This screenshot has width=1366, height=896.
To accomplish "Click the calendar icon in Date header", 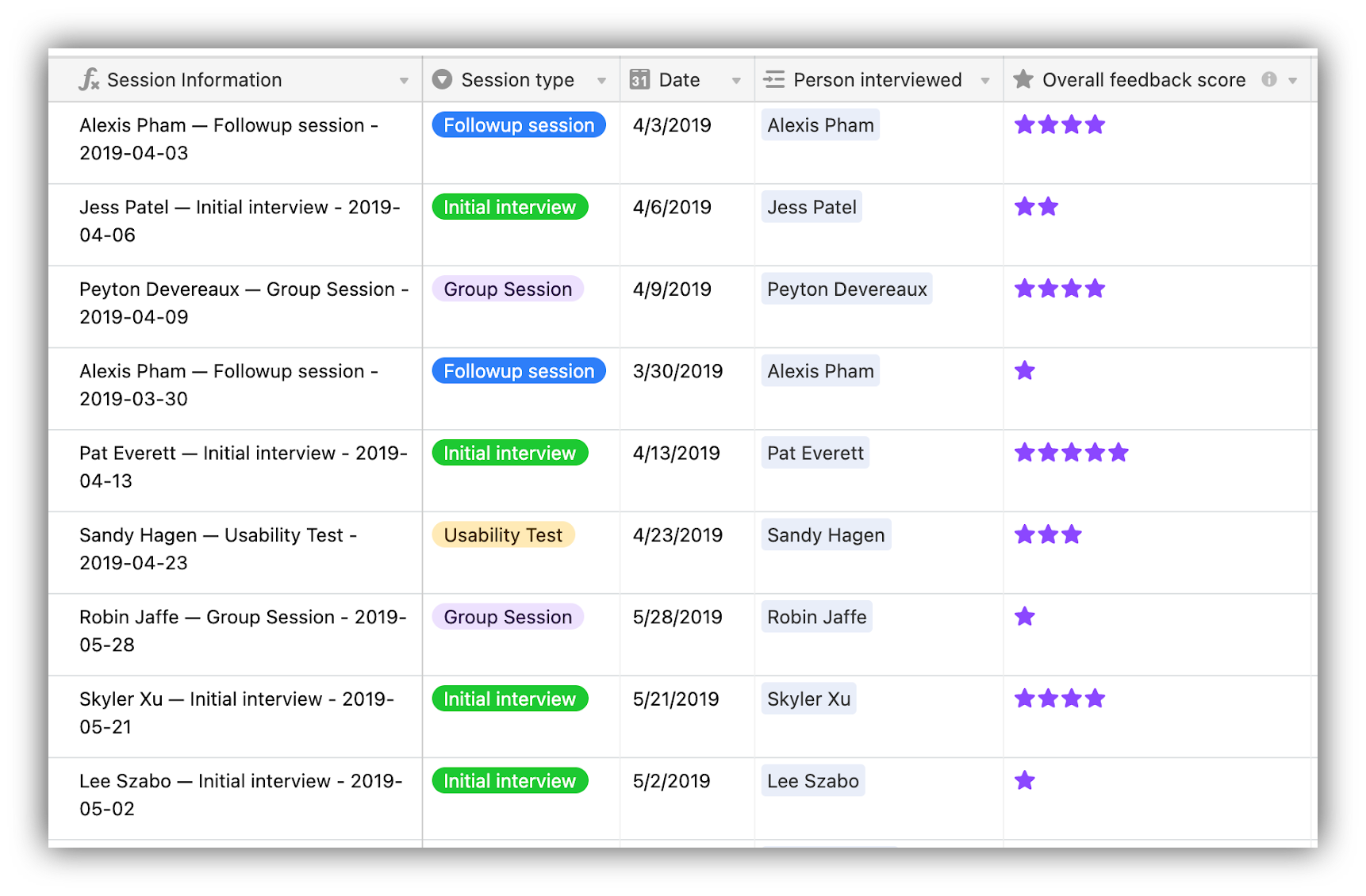I will pyautogui.click(x=639, y=79).
